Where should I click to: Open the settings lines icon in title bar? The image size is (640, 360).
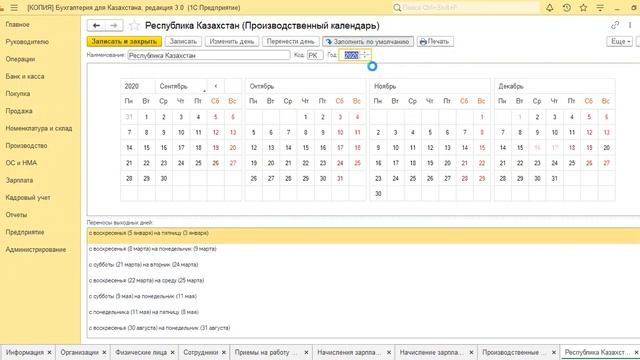coord(600,7)
